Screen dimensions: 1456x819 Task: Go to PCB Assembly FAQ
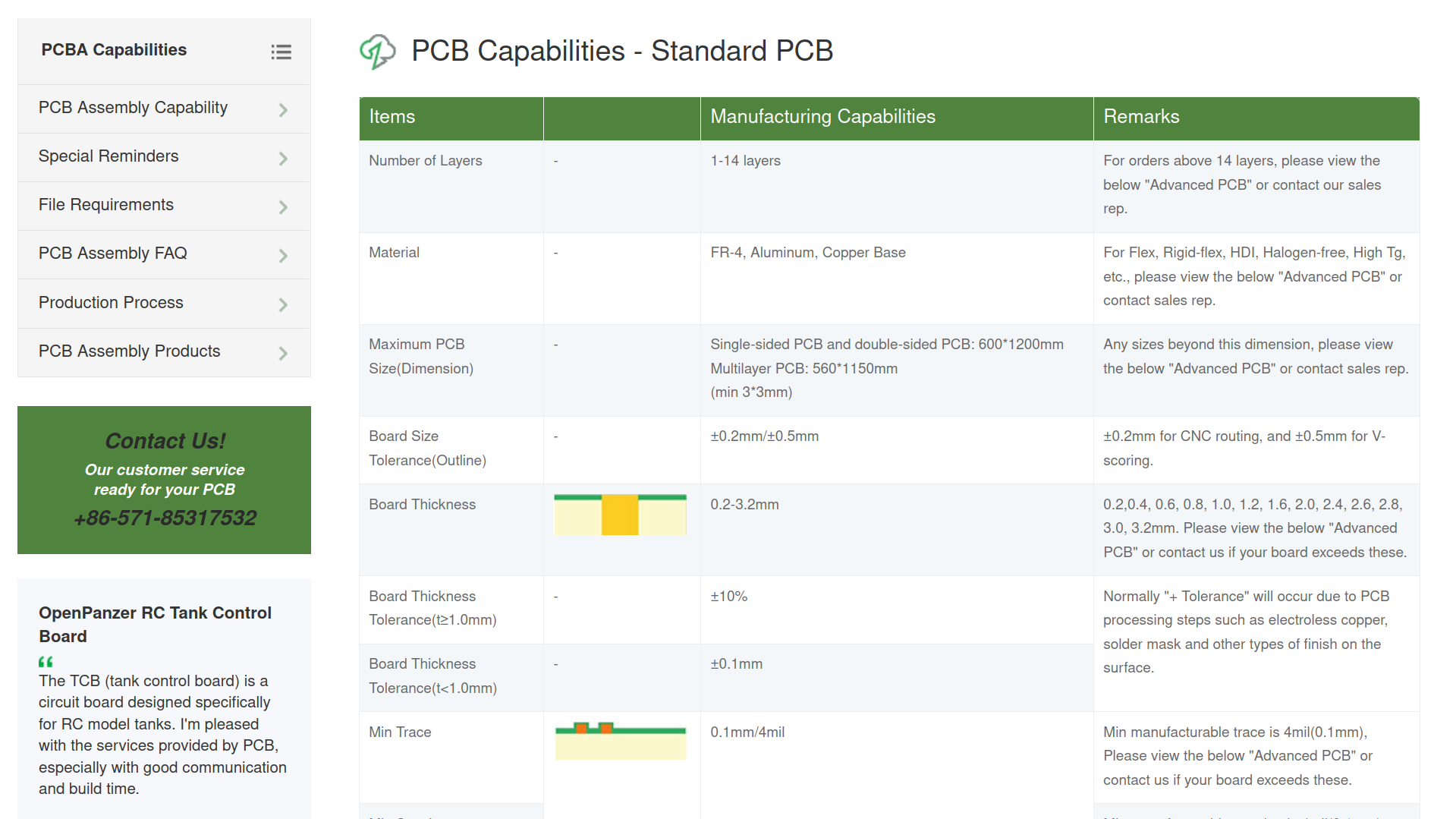[x=112, y=254]
